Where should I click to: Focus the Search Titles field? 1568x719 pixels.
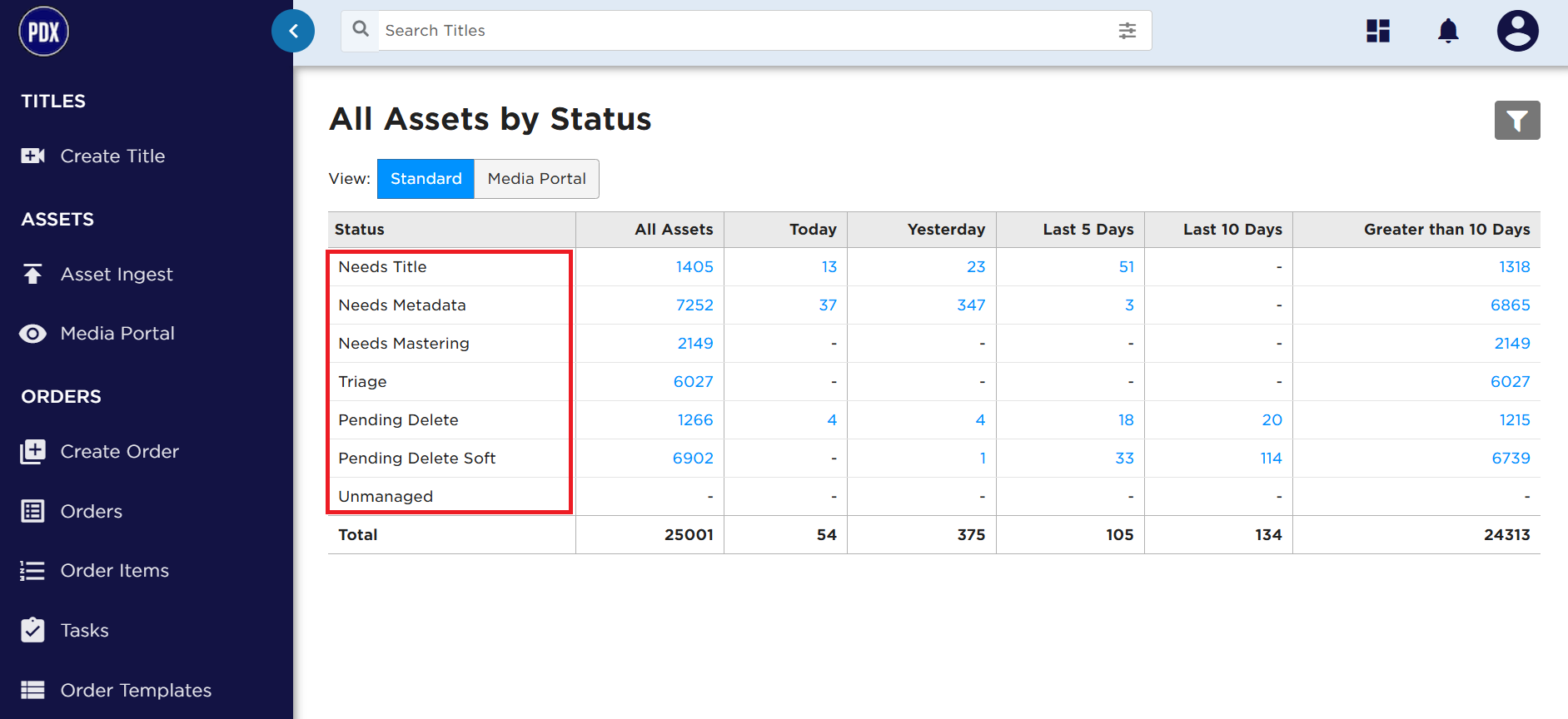pyautogui.click(x=746, y=31)
